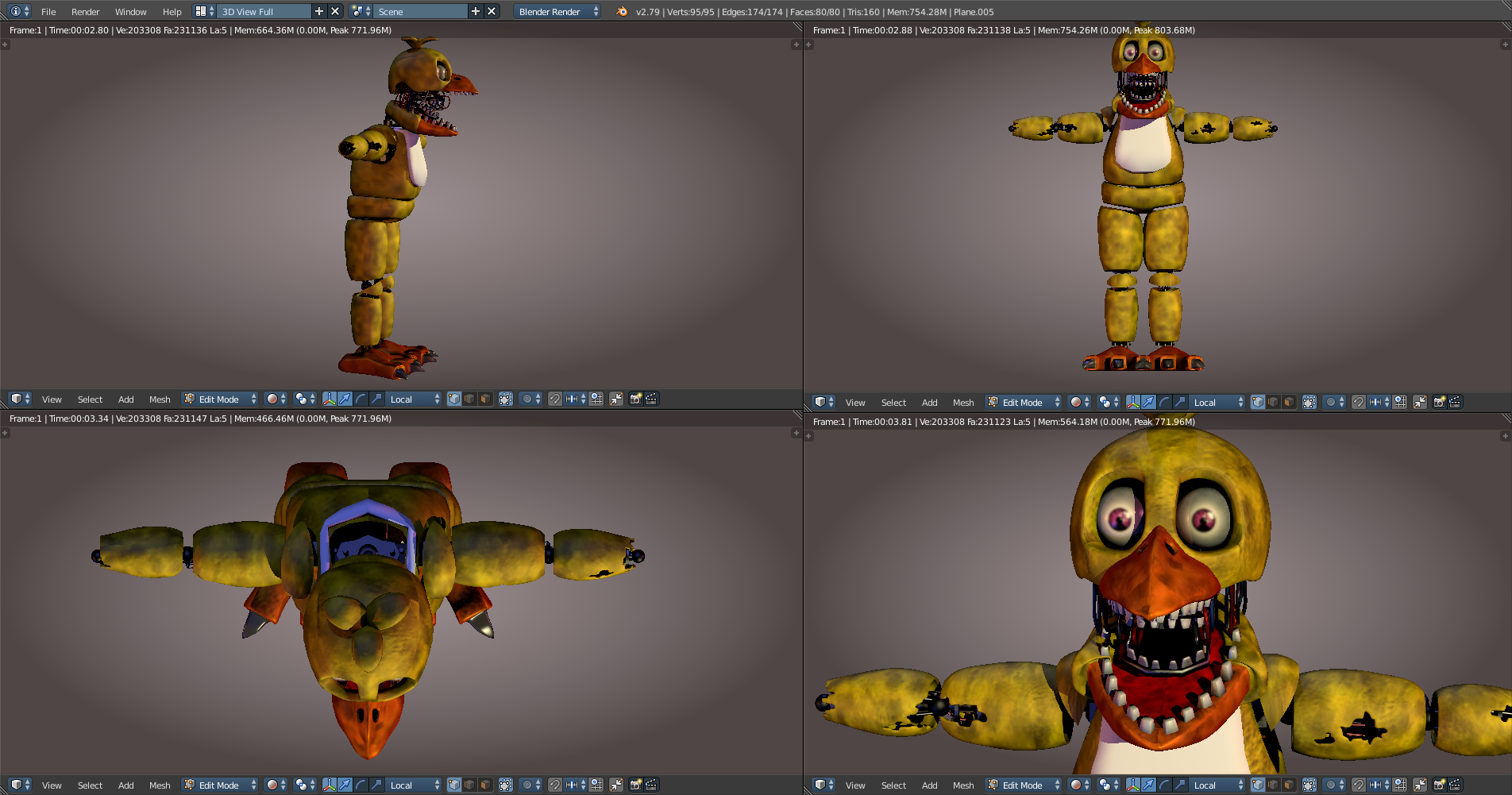Open editor type selector in front-view viewport
The height and width of the screenshot is (795, 1512).
823,402
